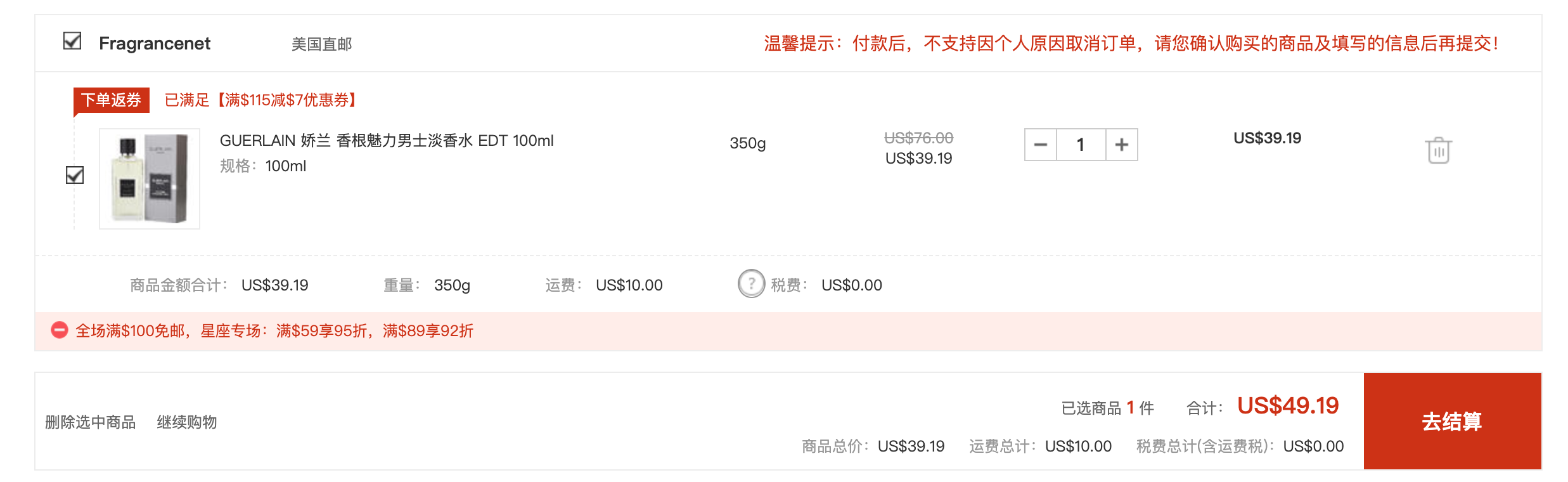
Task: Increase quantity with the plus button
Action: pyautogui.click(x=1122, y=145)
